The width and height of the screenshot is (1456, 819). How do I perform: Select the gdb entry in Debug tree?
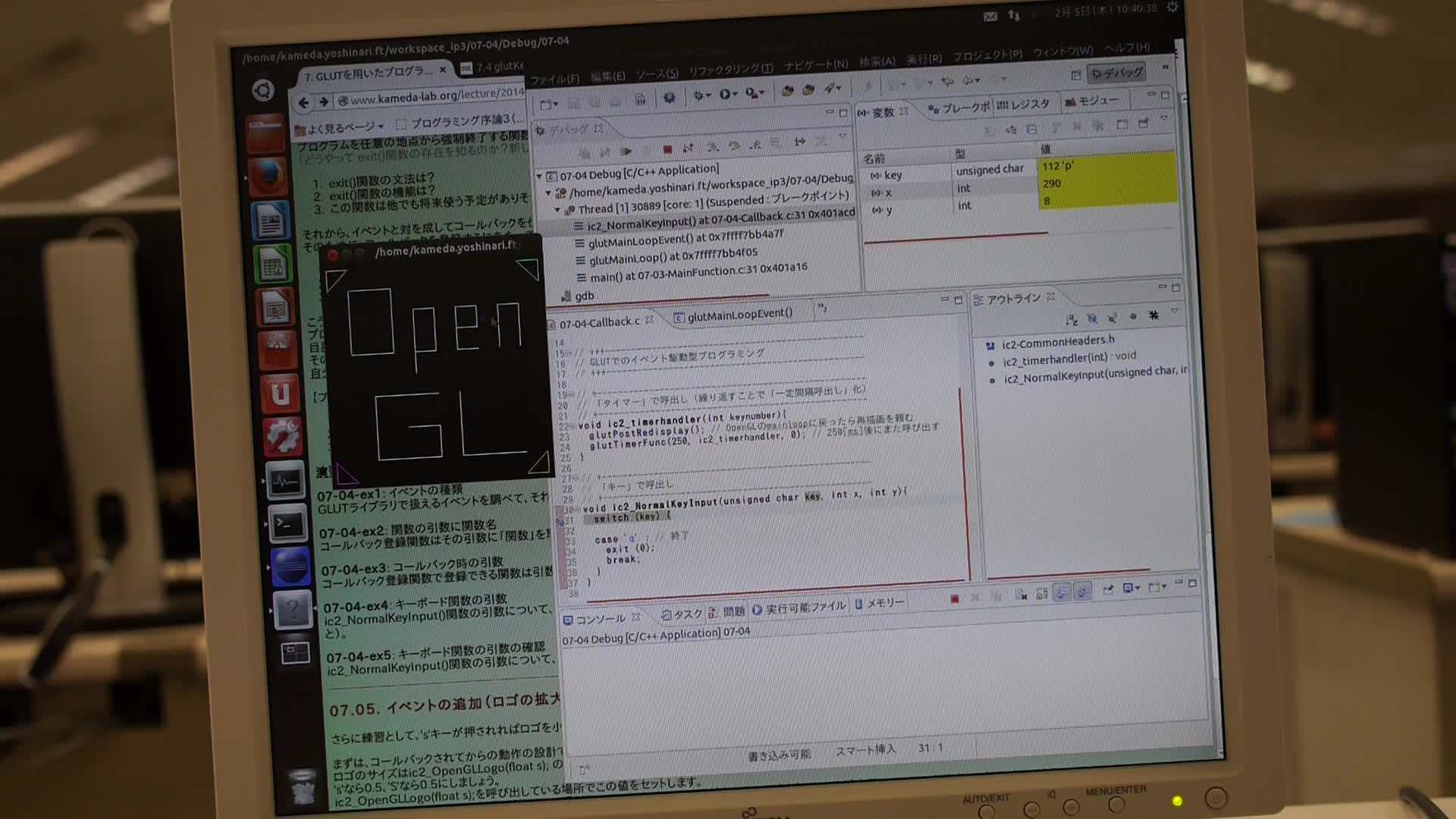578,296
